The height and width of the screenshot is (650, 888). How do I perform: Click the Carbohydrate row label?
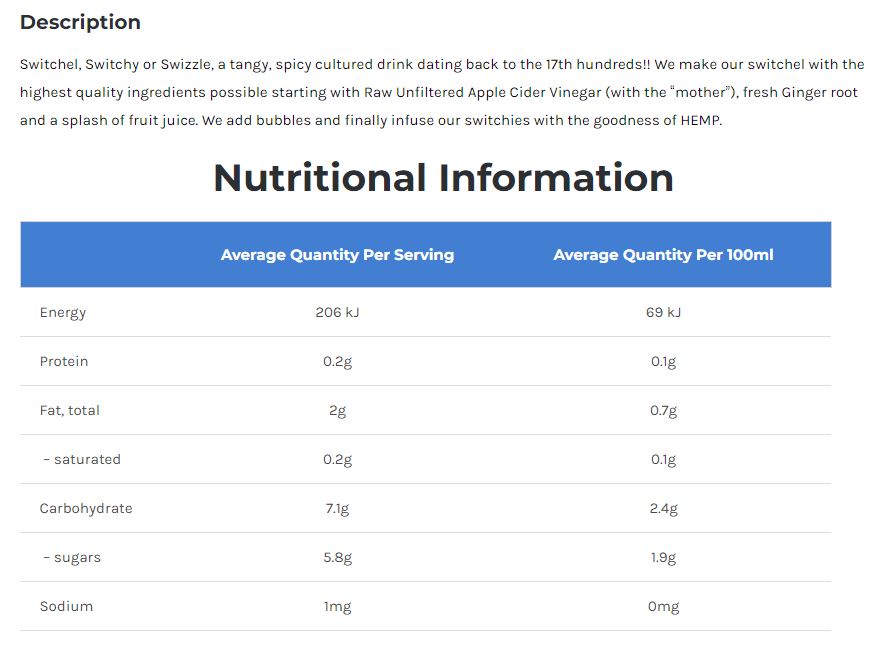coord(86,509)
